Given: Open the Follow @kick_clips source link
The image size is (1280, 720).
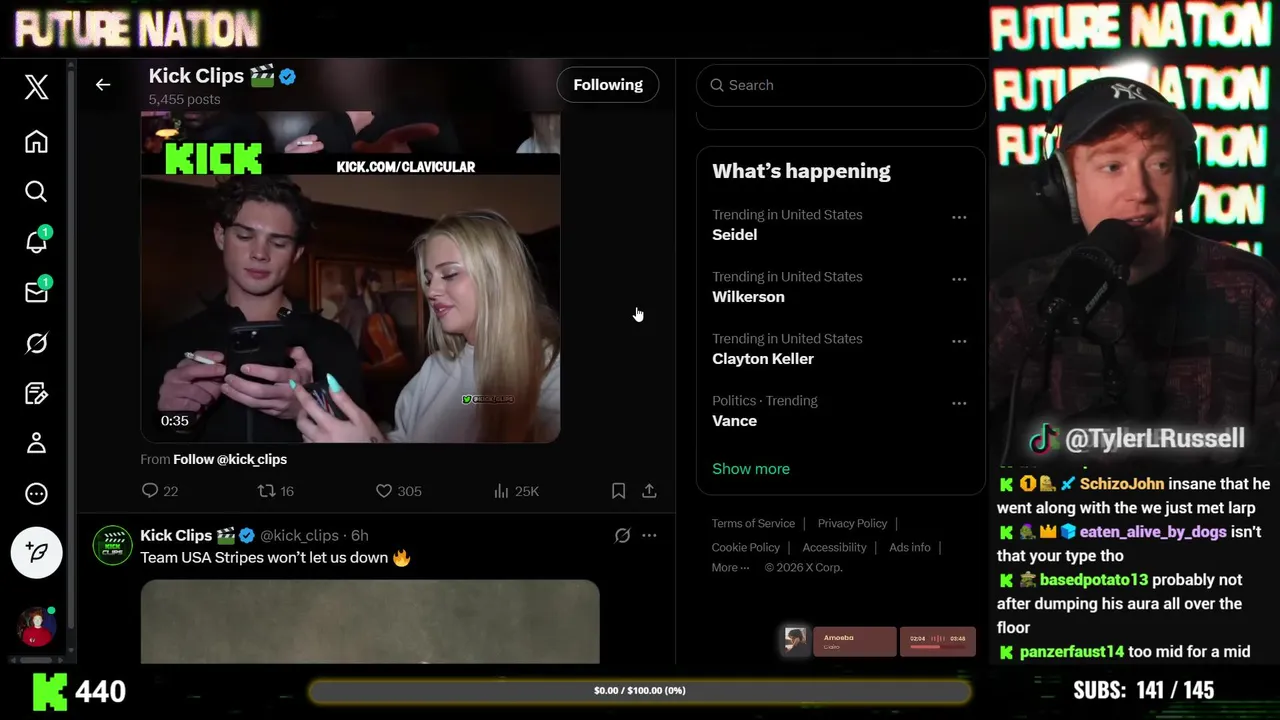Looking at the screenshot, I should (230, 459).
